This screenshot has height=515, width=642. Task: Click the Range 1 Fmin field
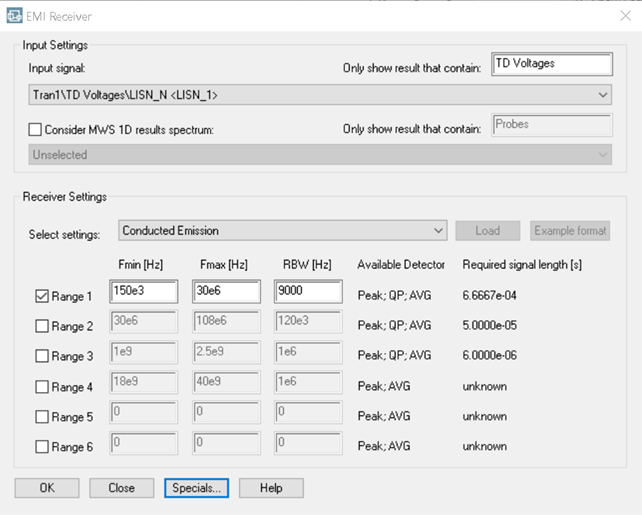(x=143, y=292)
